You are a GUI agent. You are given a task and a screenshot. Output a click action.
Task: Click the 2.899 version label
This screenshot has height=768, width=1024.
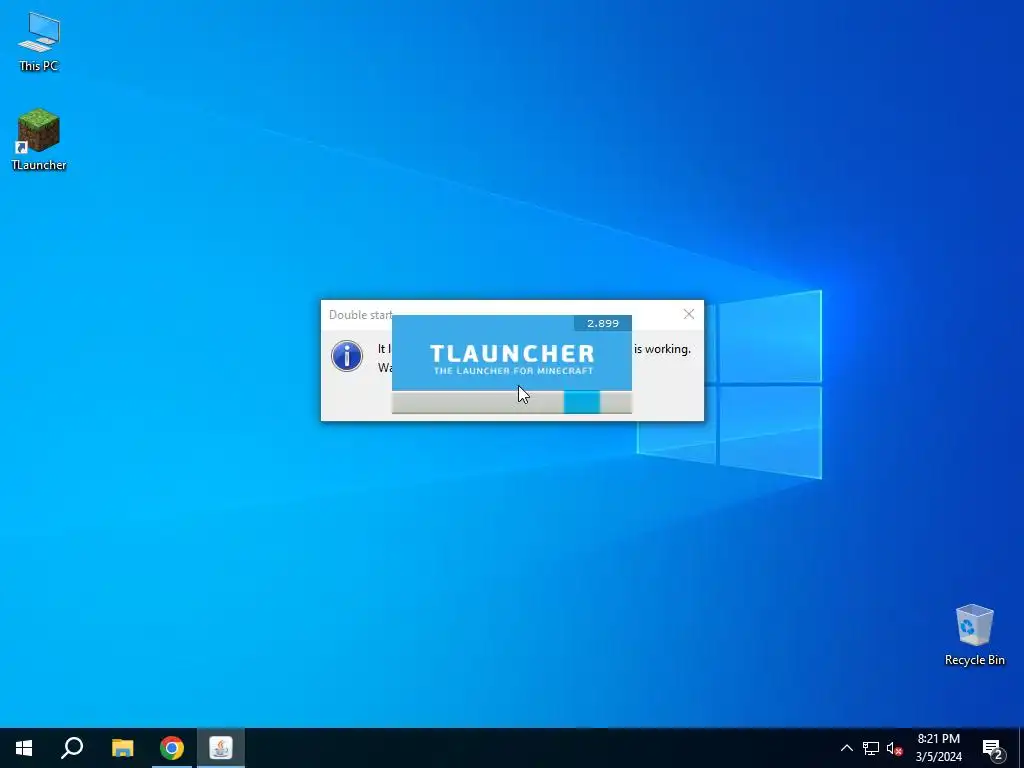(603, 323)
